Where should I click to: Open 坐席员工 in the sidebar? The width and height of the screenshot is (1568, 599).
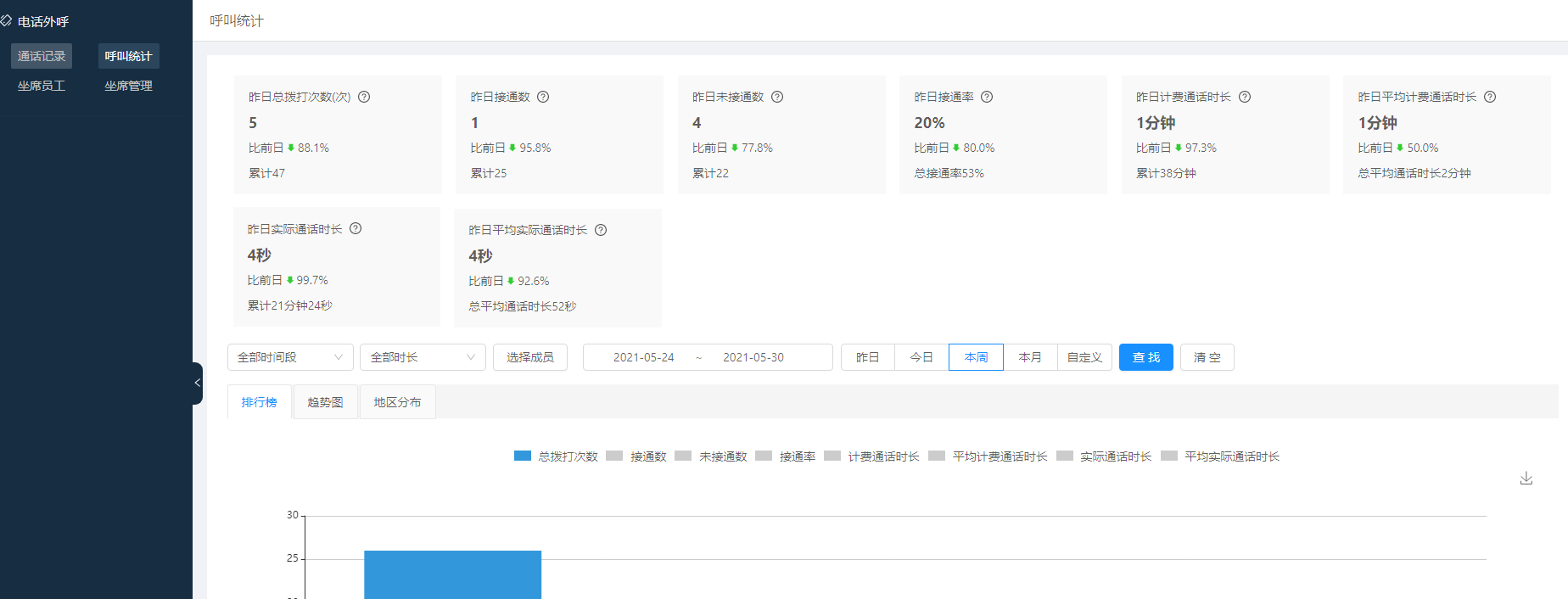(42, 86)
